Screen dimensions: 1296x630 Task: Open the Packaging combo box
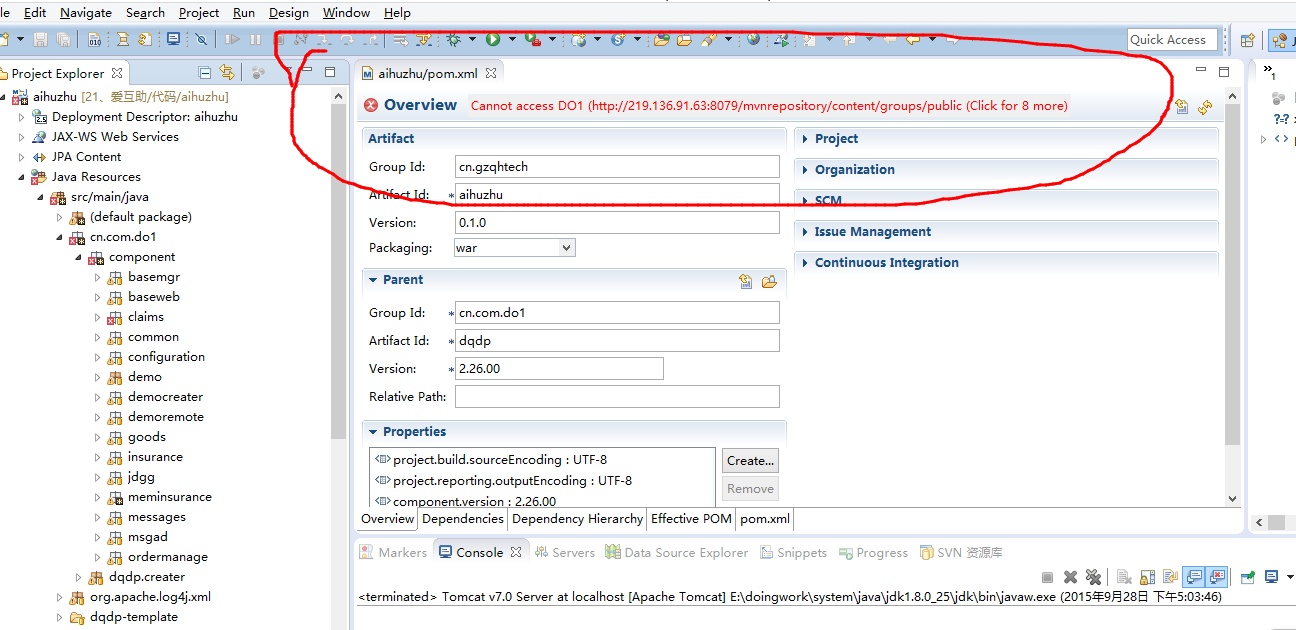pyautogui.click(x=514, y=248)
